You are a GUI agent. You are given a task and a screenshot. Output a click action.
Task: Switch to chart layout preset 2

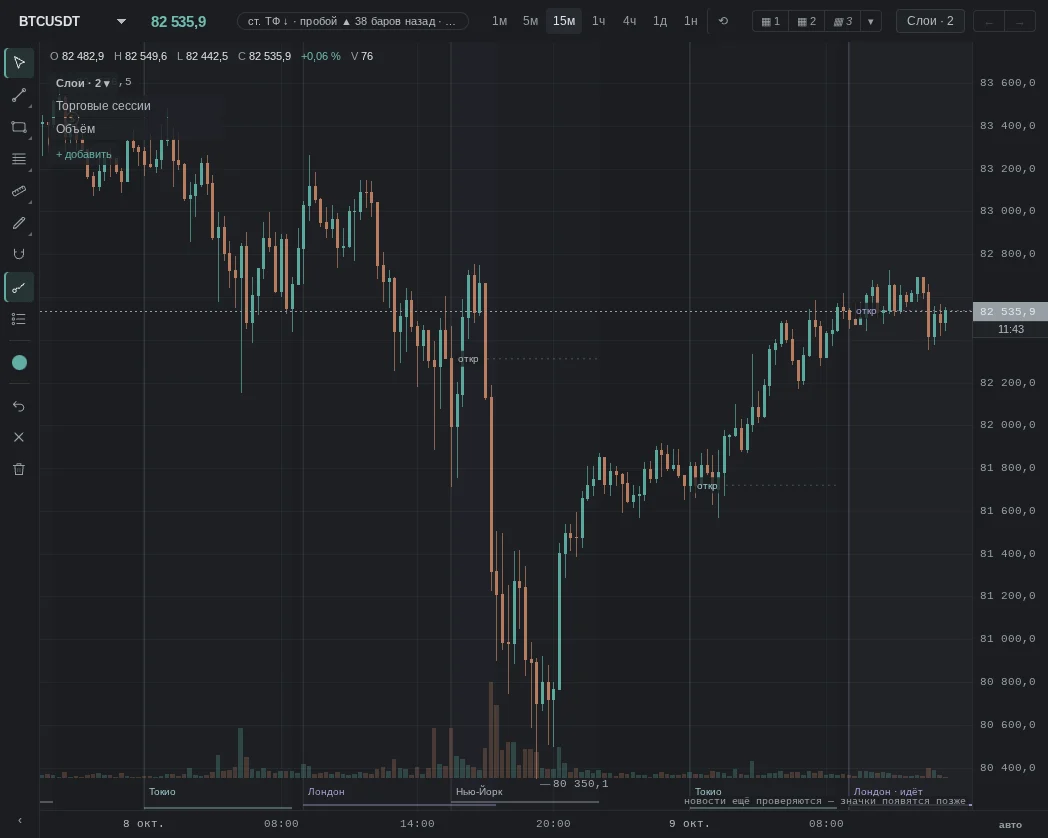pyautogui.click(x=807, y=21)
